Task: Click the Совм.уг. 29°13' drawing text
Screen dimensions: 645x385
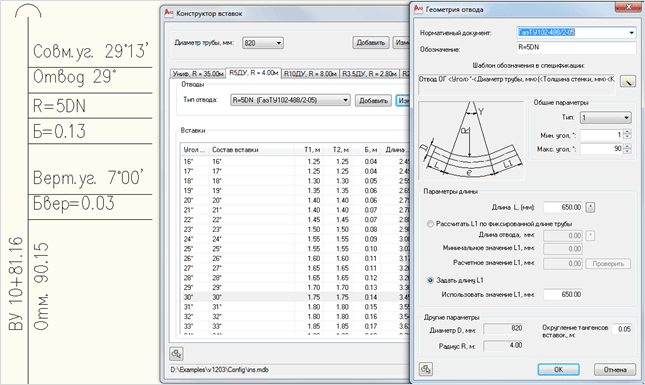Action: (90, 51)
